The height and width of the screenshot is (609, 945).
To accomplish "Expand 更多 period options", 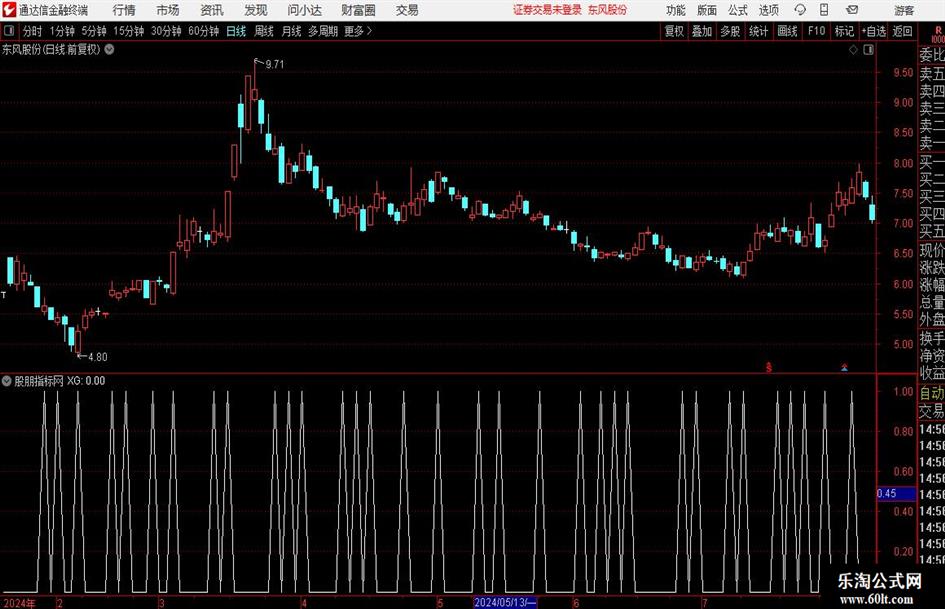I will pyautogui.click(x=358, y=31).
